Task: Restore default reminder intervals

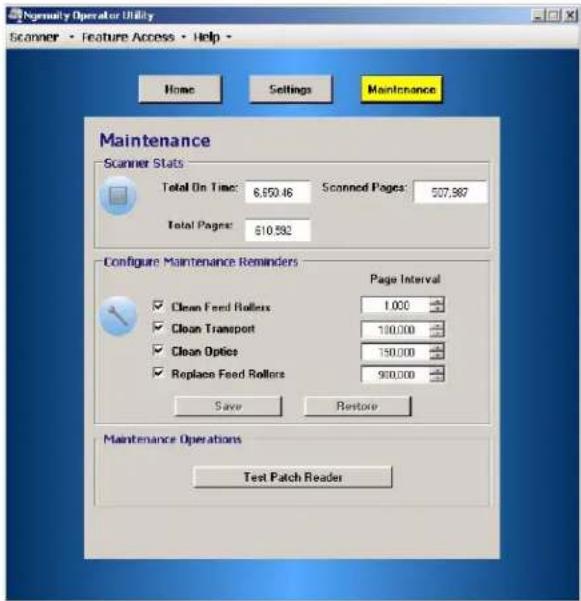Action: (357, 406)
